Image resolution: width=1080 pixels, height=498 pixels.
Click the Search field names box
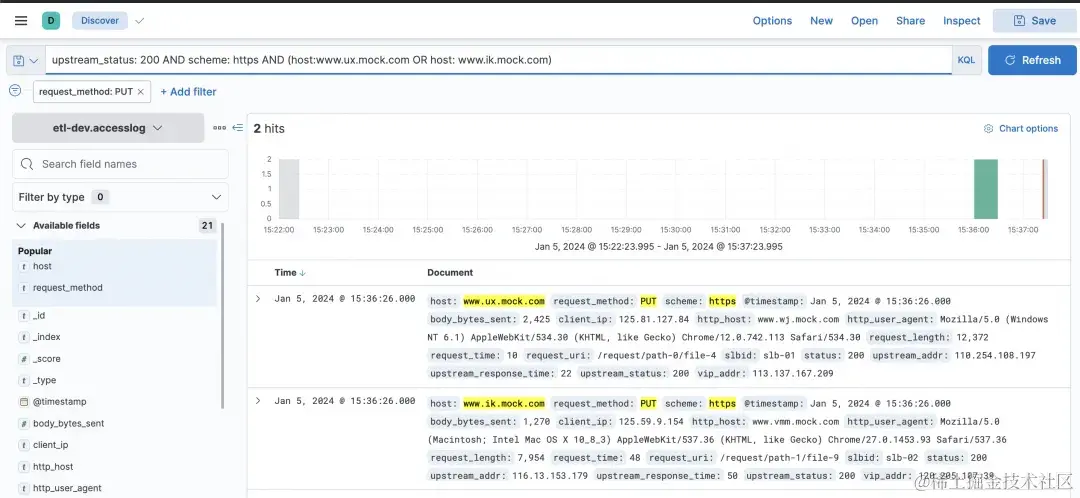(x=121, y=164)
